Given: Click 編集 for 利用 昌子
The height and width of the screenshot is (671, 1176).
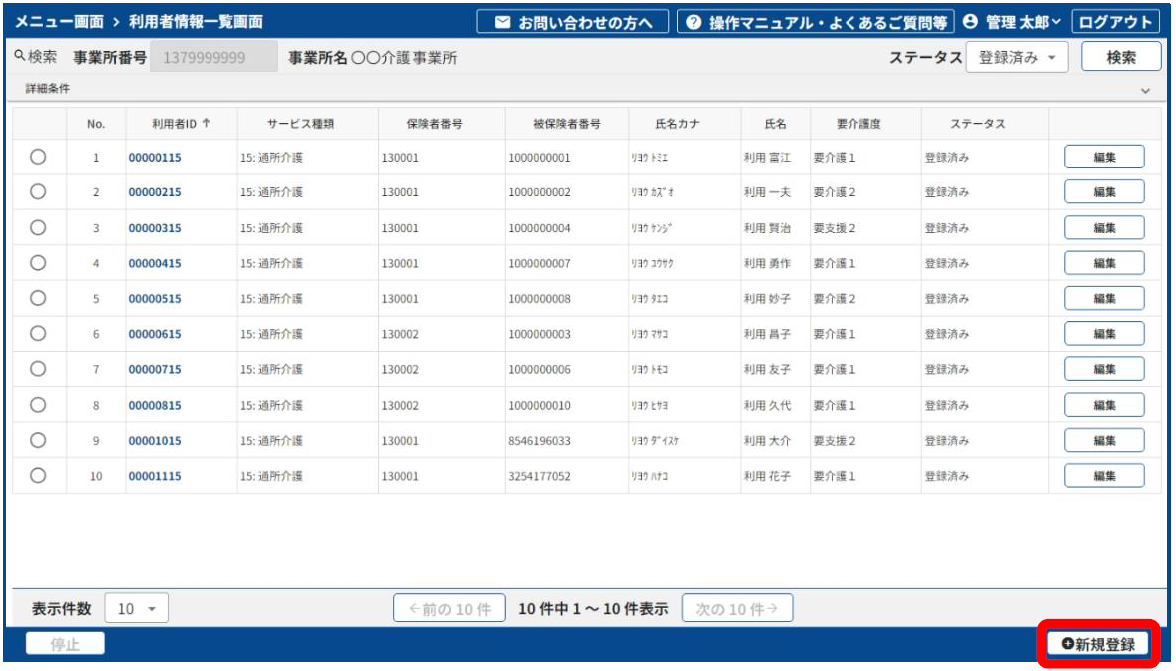Looking at the screenshot, I should [1104, 333].
